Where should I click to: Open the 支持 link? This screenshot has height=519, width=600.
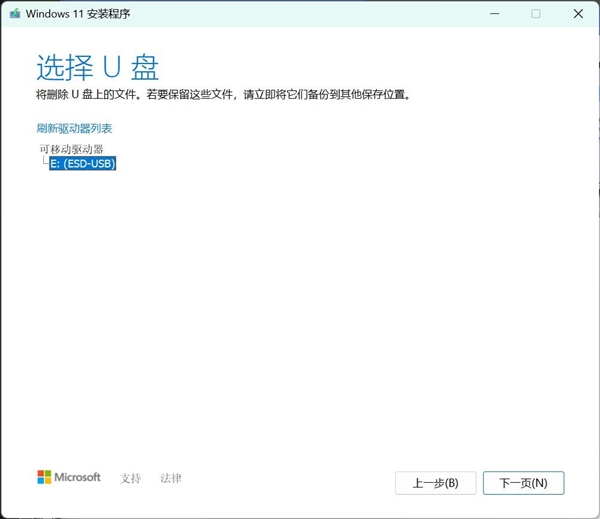[130, 478]
